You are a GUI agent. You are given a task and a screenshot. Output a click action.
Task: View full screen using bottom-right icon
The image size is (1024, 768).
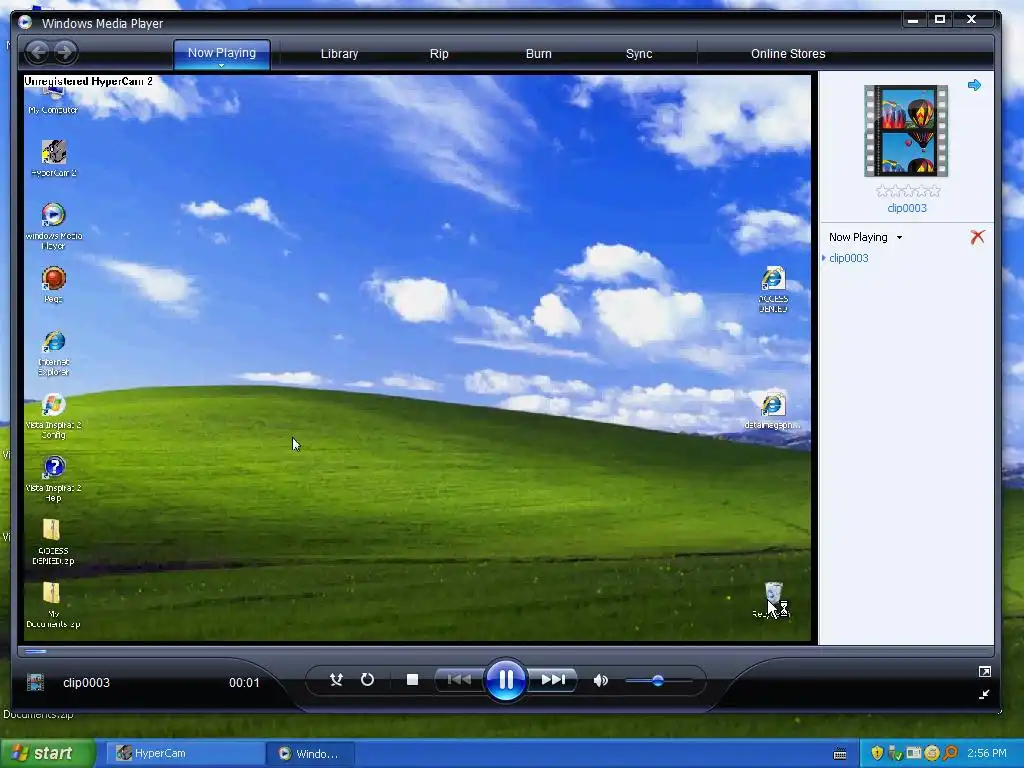click(x=984, y=671)
